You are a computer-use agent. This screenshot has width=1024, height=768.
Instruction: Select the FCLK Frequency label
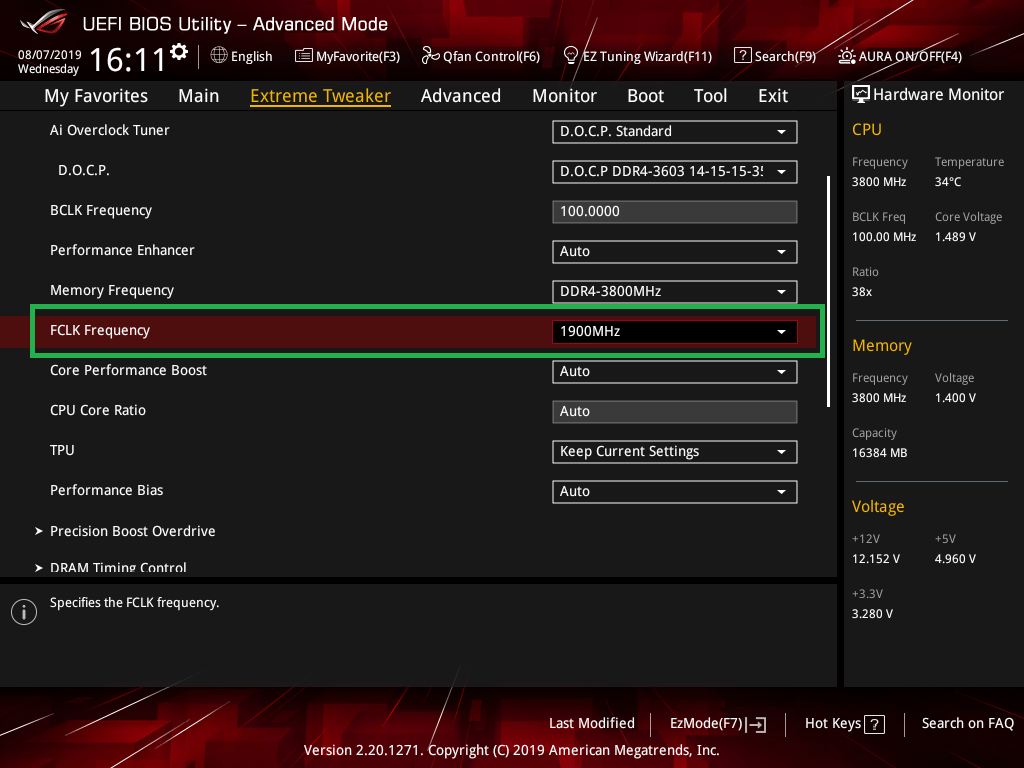(x=100, y=330)
